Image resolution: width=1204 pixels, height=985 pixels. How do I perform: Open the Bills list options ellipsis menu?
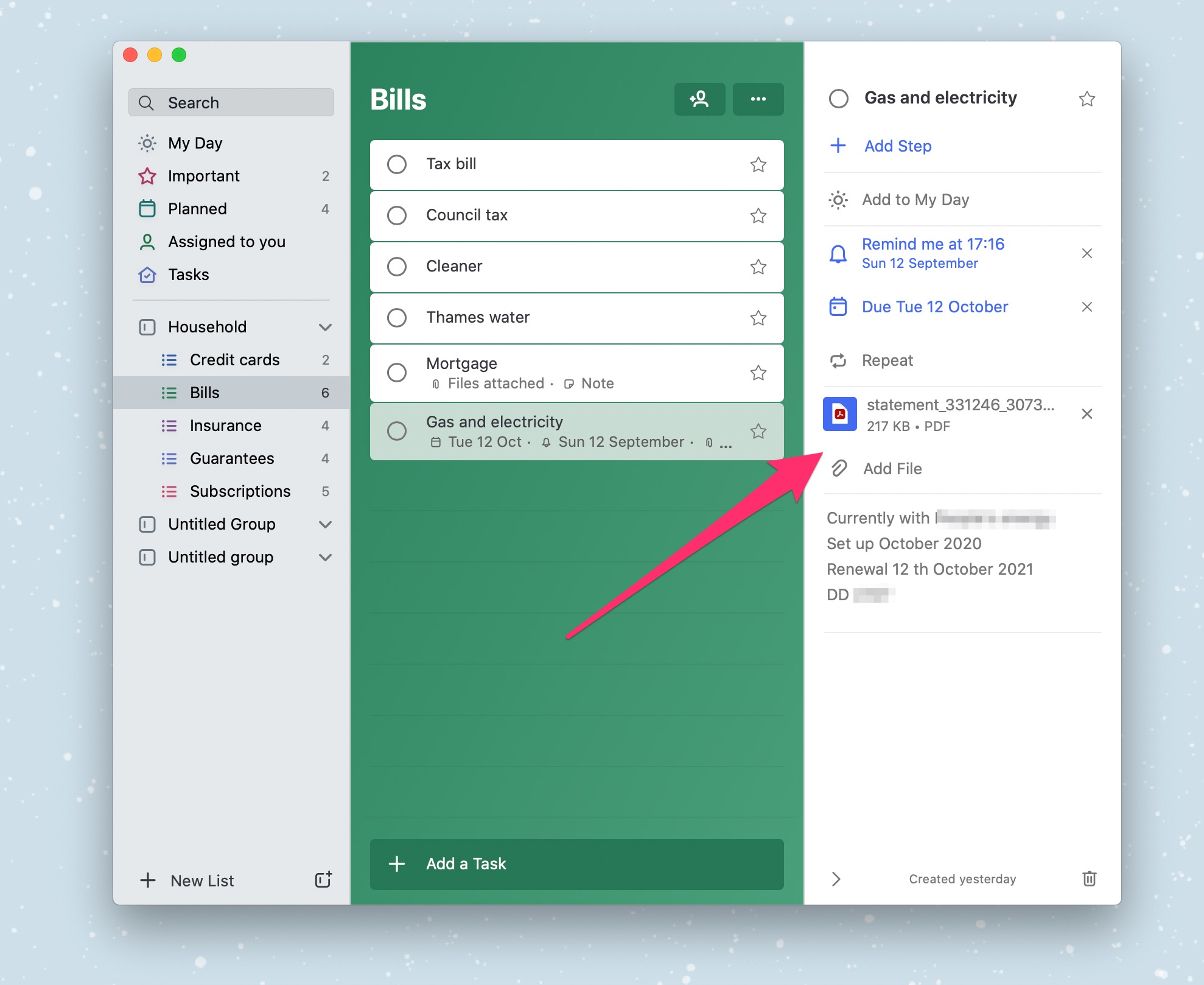pos(758,99)
